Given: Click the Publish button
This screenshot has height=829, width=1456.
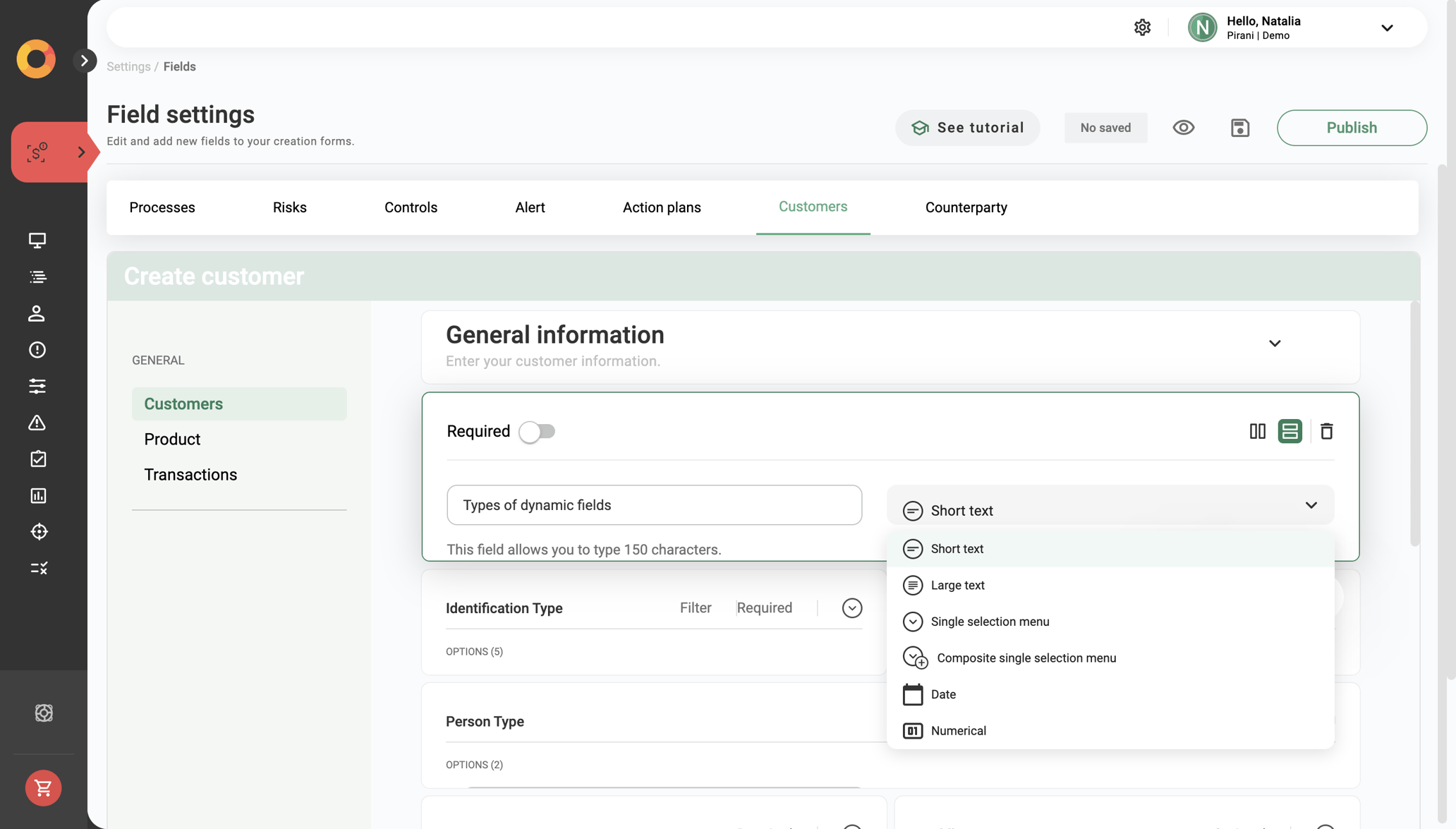Looking at the screenshot, I should click(x=1352, y=128).
